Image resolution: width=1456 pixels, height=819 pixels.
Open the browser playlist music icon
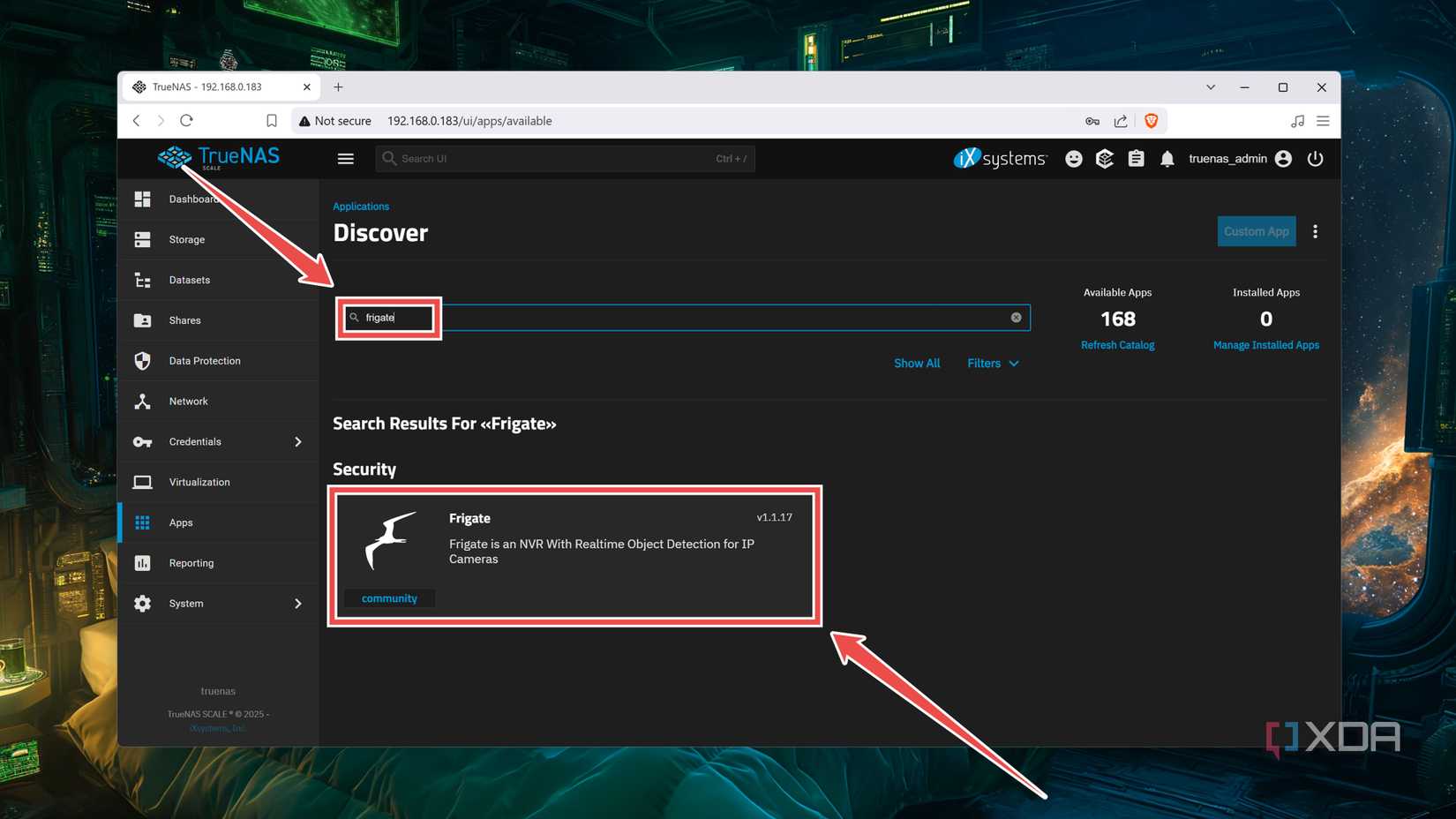pos(1297,121)
